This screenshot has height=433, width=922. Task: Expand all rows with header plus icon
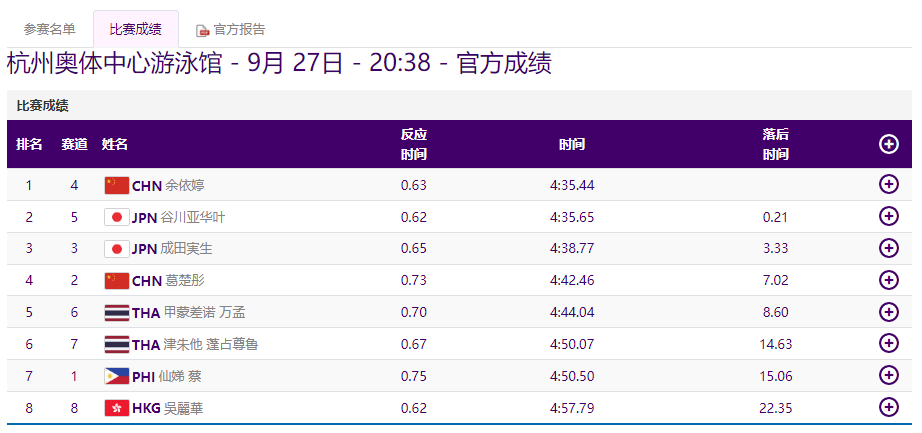click(888, 144)
